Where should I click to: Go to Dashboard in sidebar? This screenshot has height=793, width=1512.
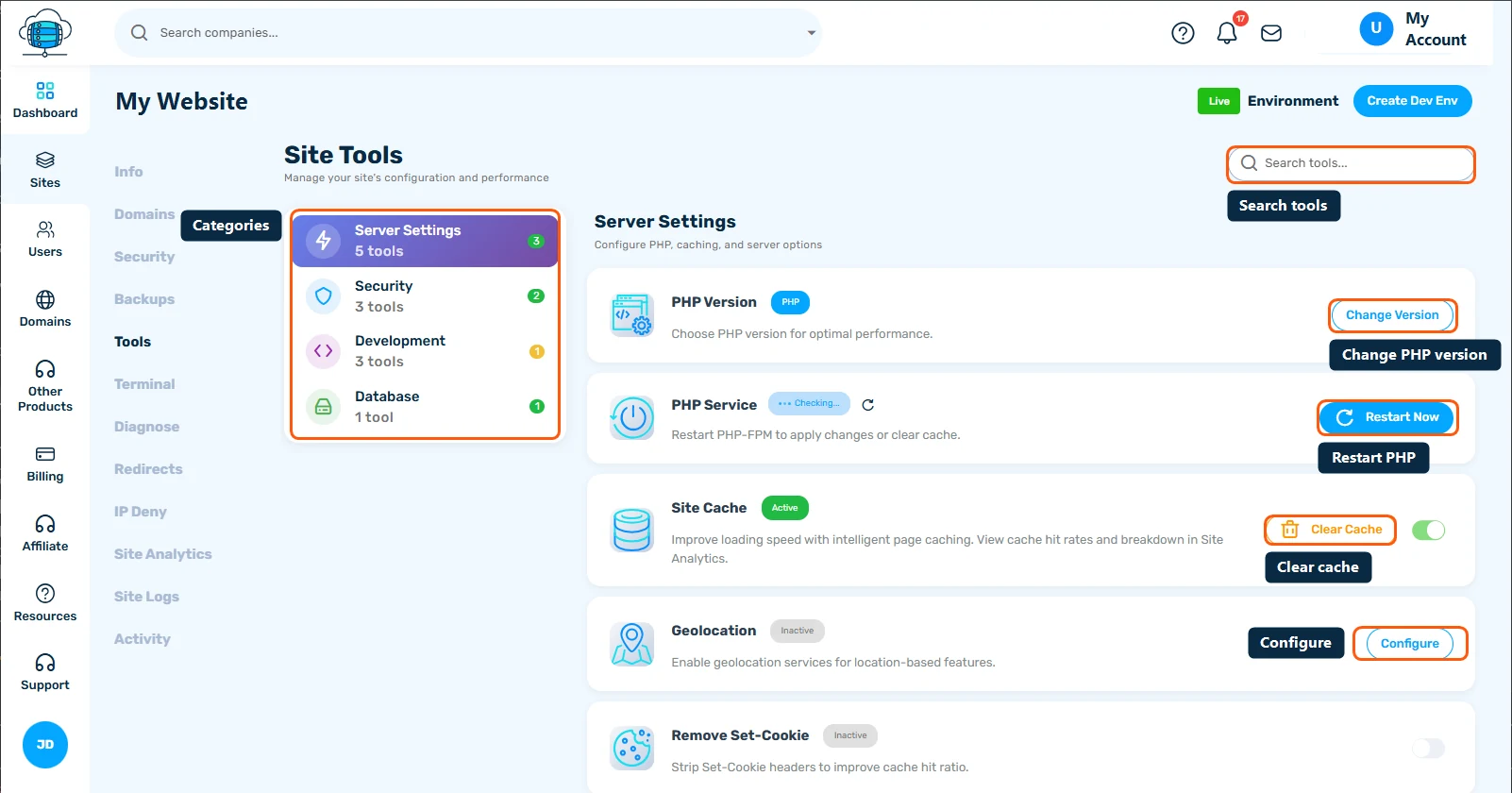click(45, 100)
